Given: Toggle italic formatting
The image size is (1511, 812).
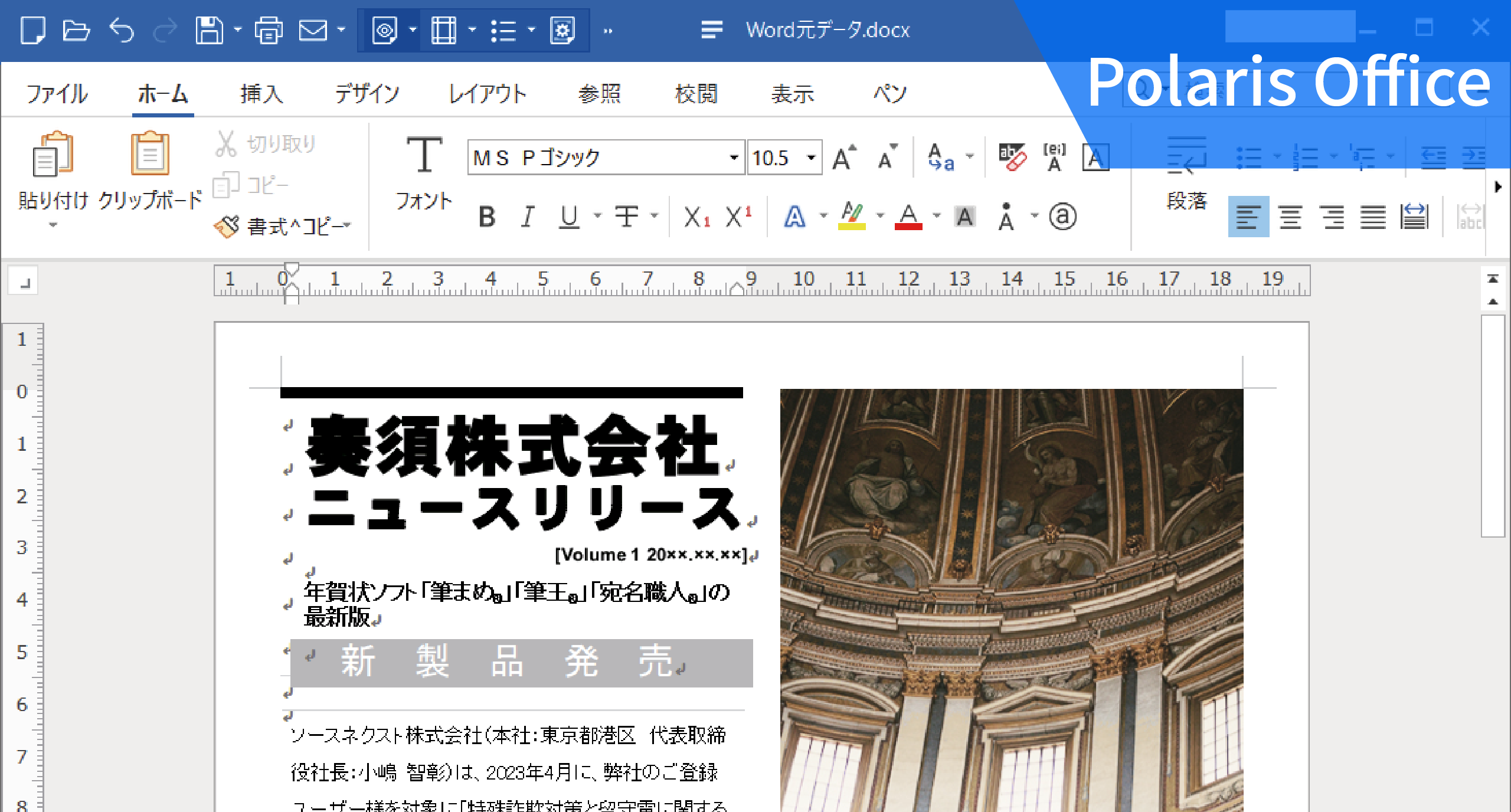Looking at the screenshot, I should click(527, 217).
